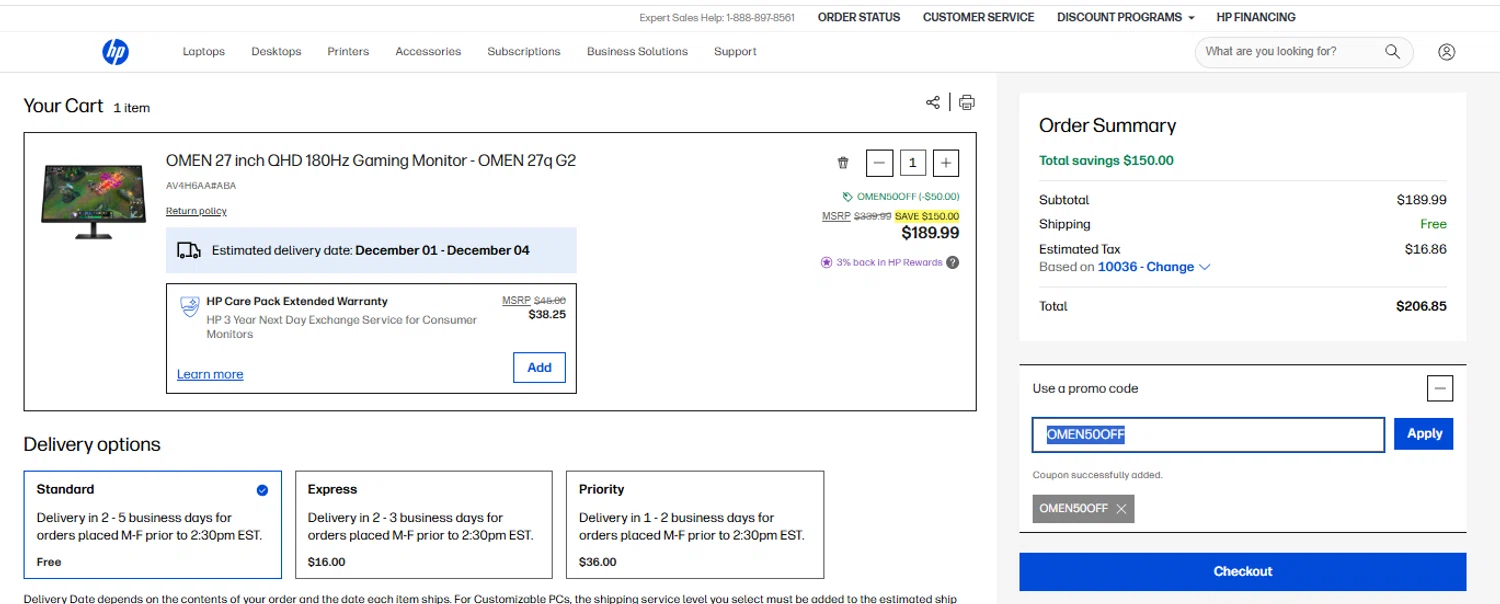Open the Printers menu
Image resolution: width=1500 pixels, height=604 pixels.
[x=348, y=52]
